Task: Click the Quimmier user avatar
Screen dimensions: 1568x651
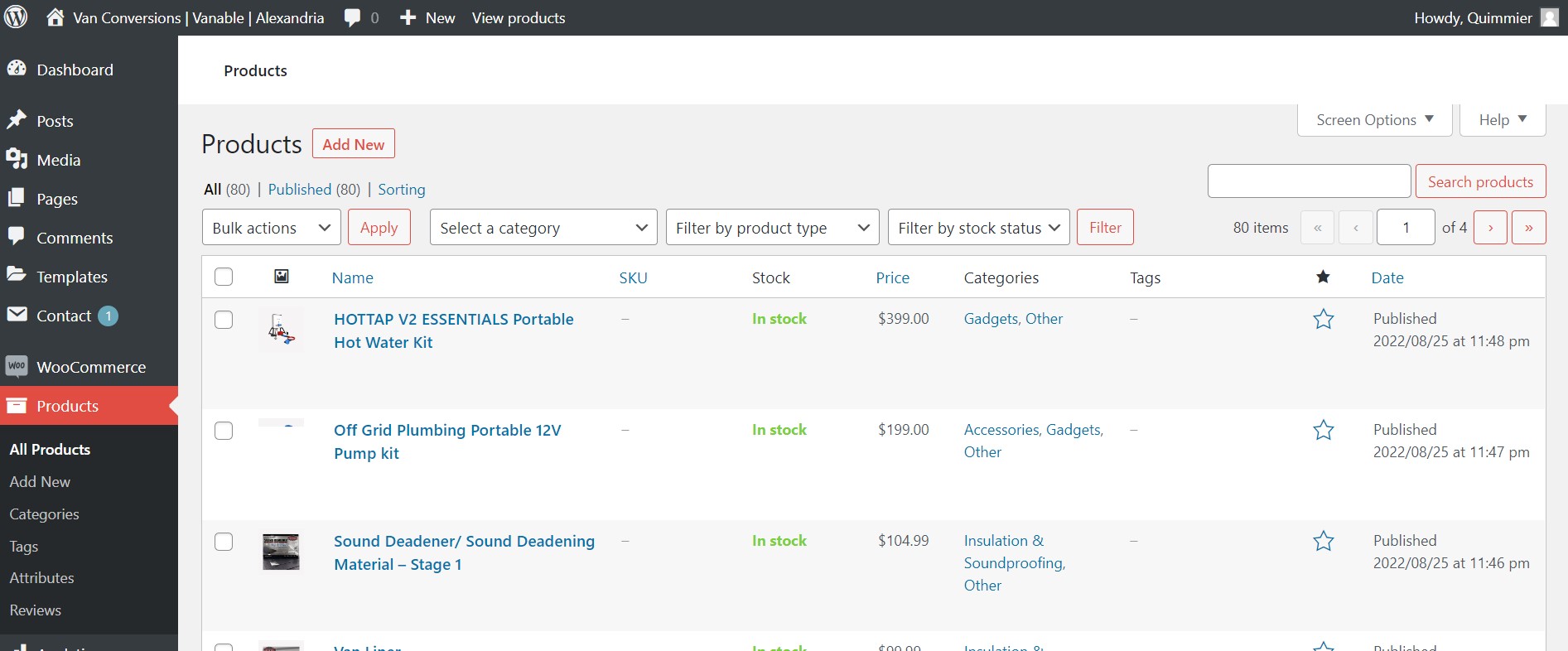Action: tap(1549, 17)
